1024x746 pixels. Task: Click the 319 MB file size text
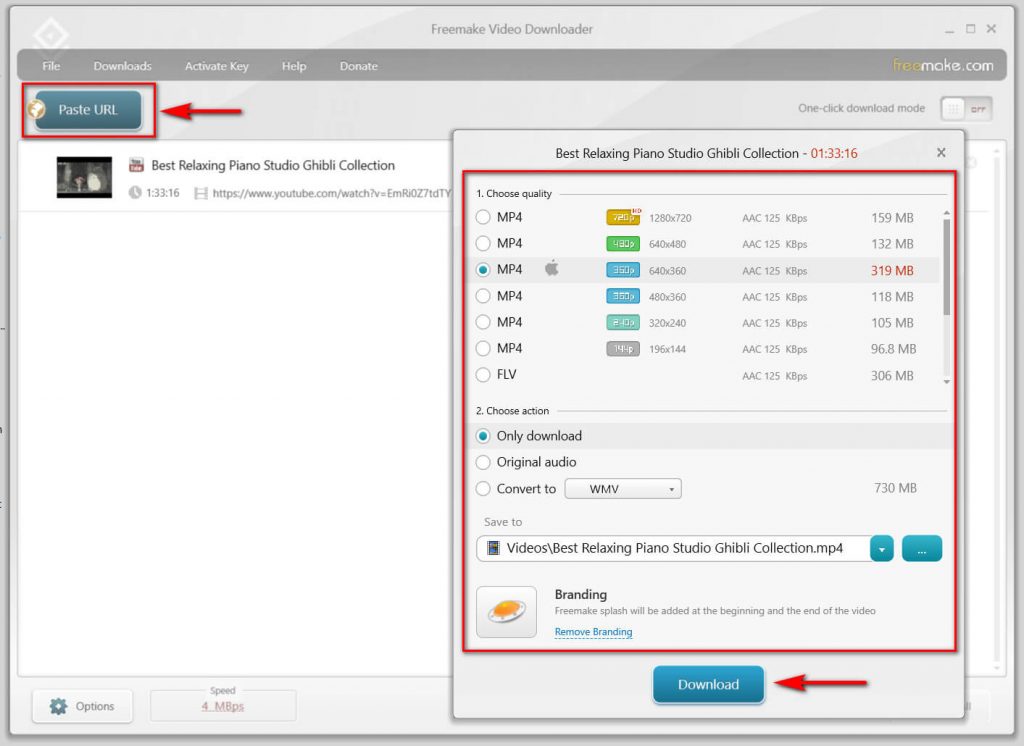[892, 270]
